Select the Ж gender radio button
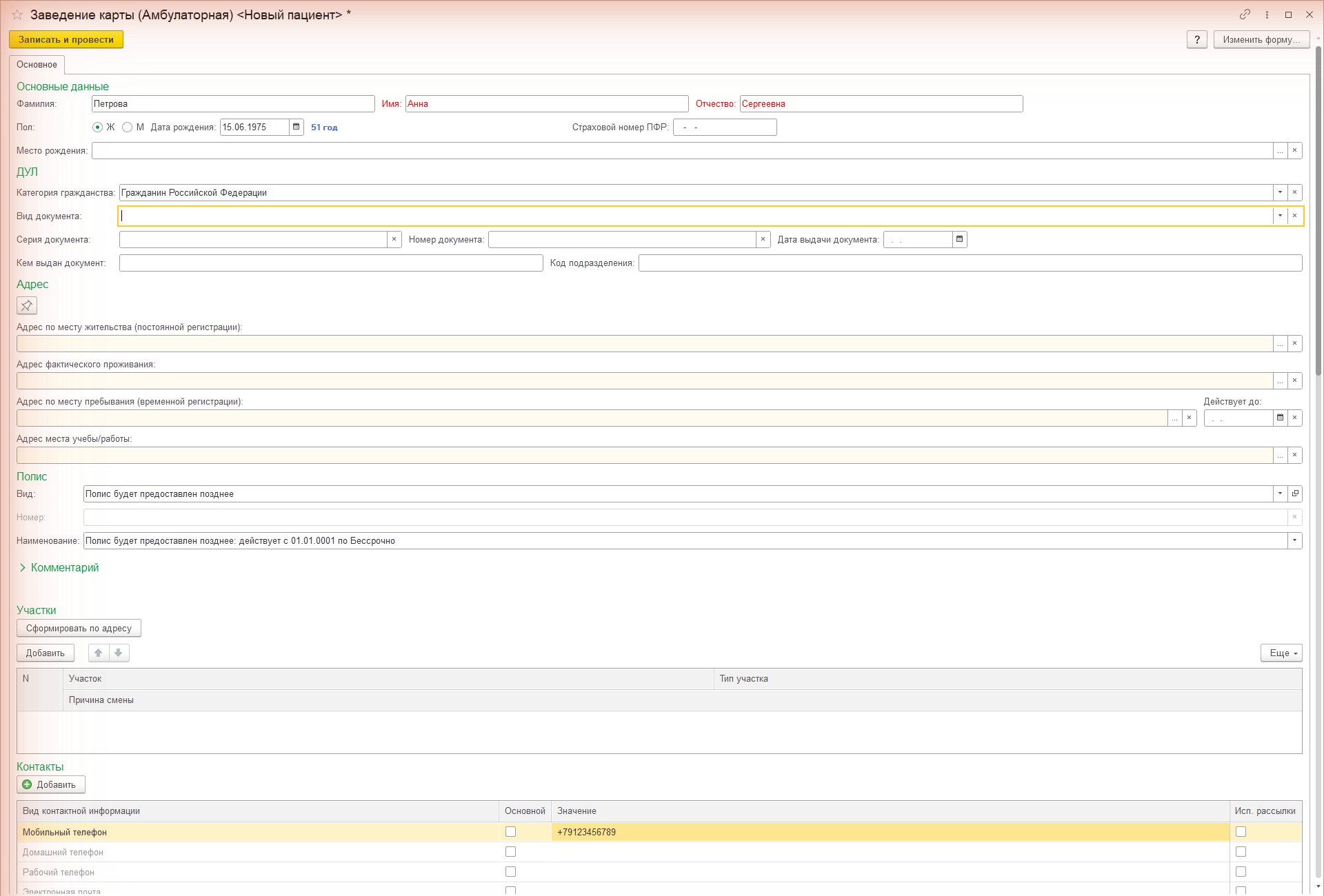The image size is (1324, 896). (x=97, y=127)
